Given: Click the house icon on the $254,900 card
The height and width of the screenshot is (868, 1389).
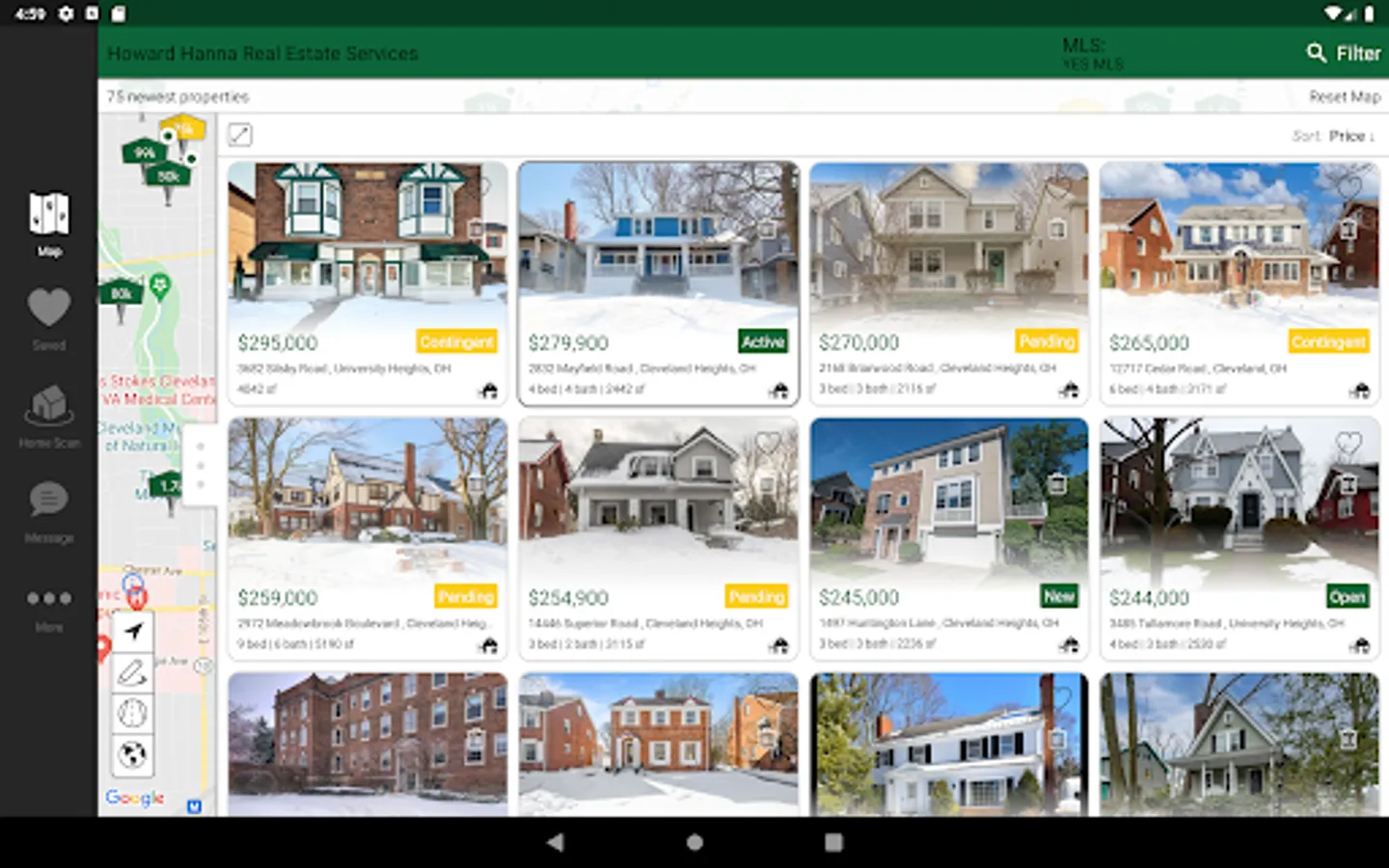Looking at the screenshot, I should (778, 645).
